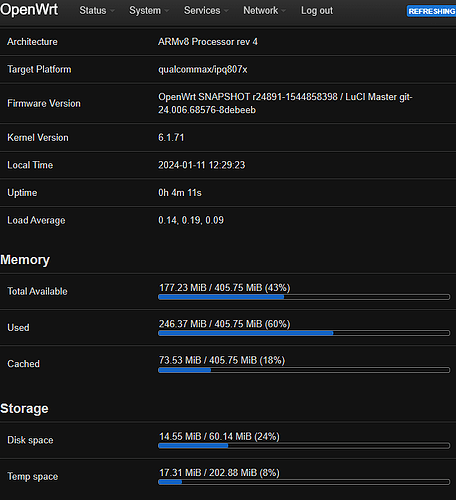456x500 pixels.
Task: Click the REFRESHING status badge
Action: click(x=431, y=11)
